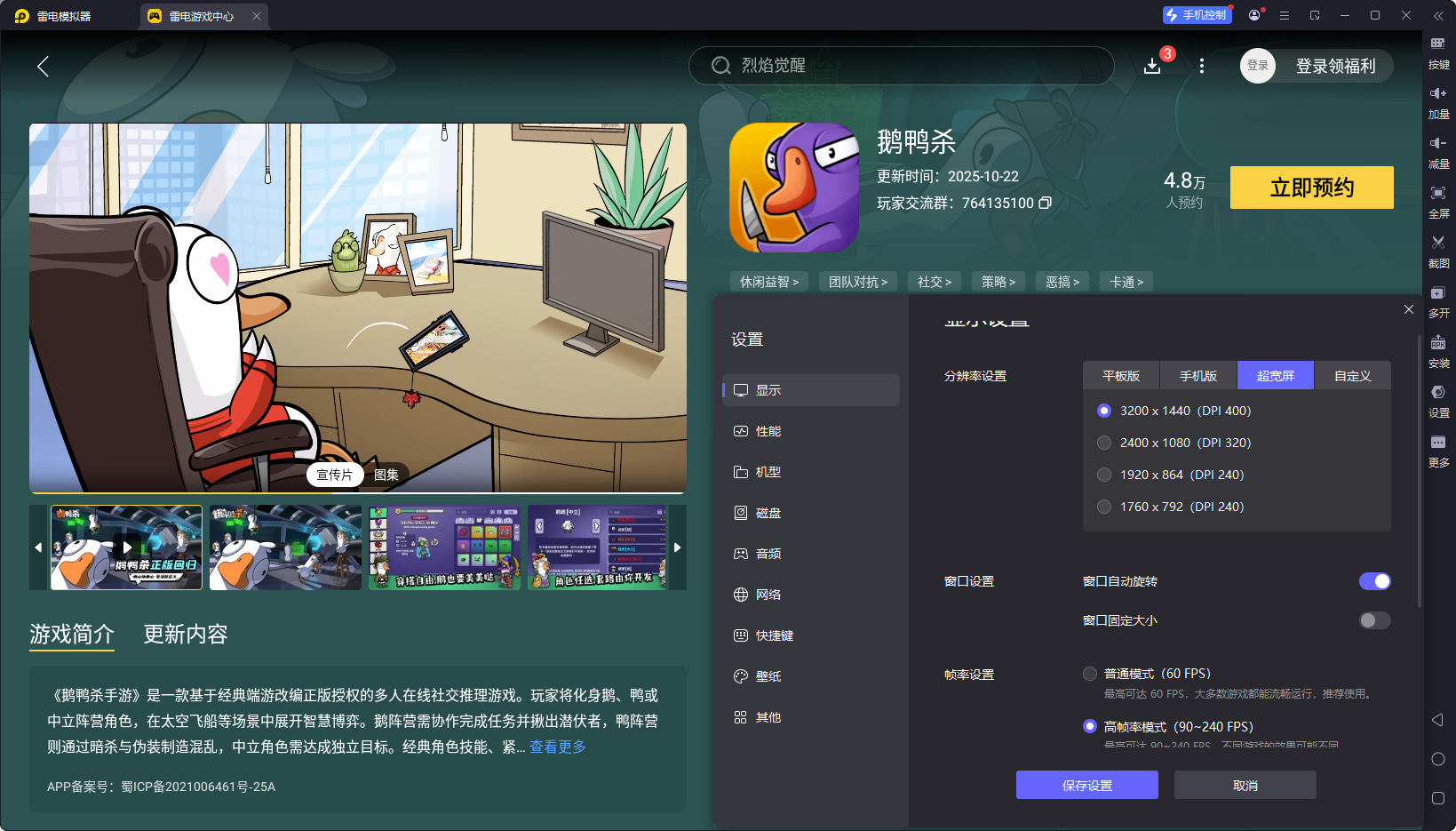
Task: Open 网络 settings section
Action: (811, 595)
